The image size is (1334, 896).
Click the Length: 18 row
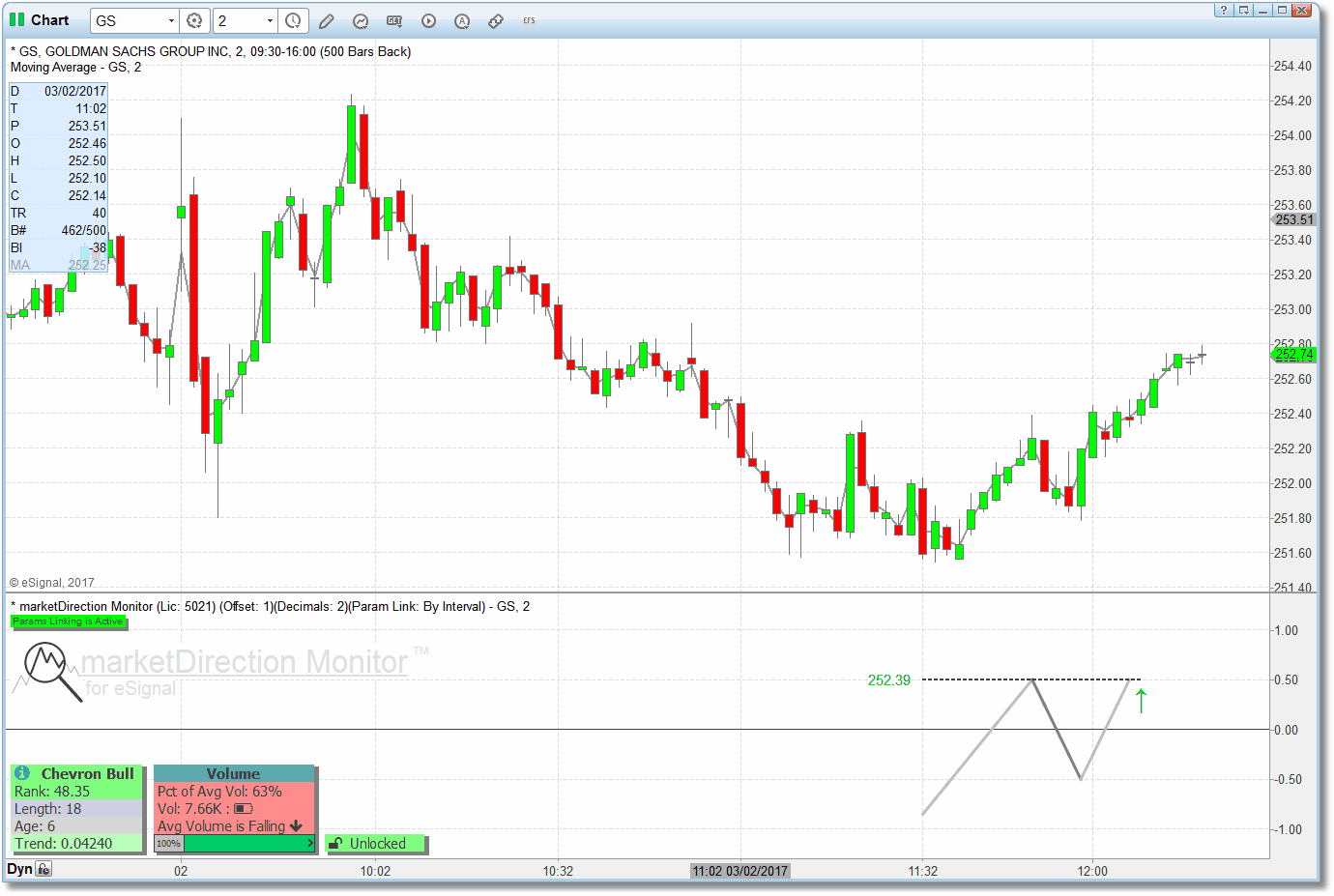(x=76, y=809)
